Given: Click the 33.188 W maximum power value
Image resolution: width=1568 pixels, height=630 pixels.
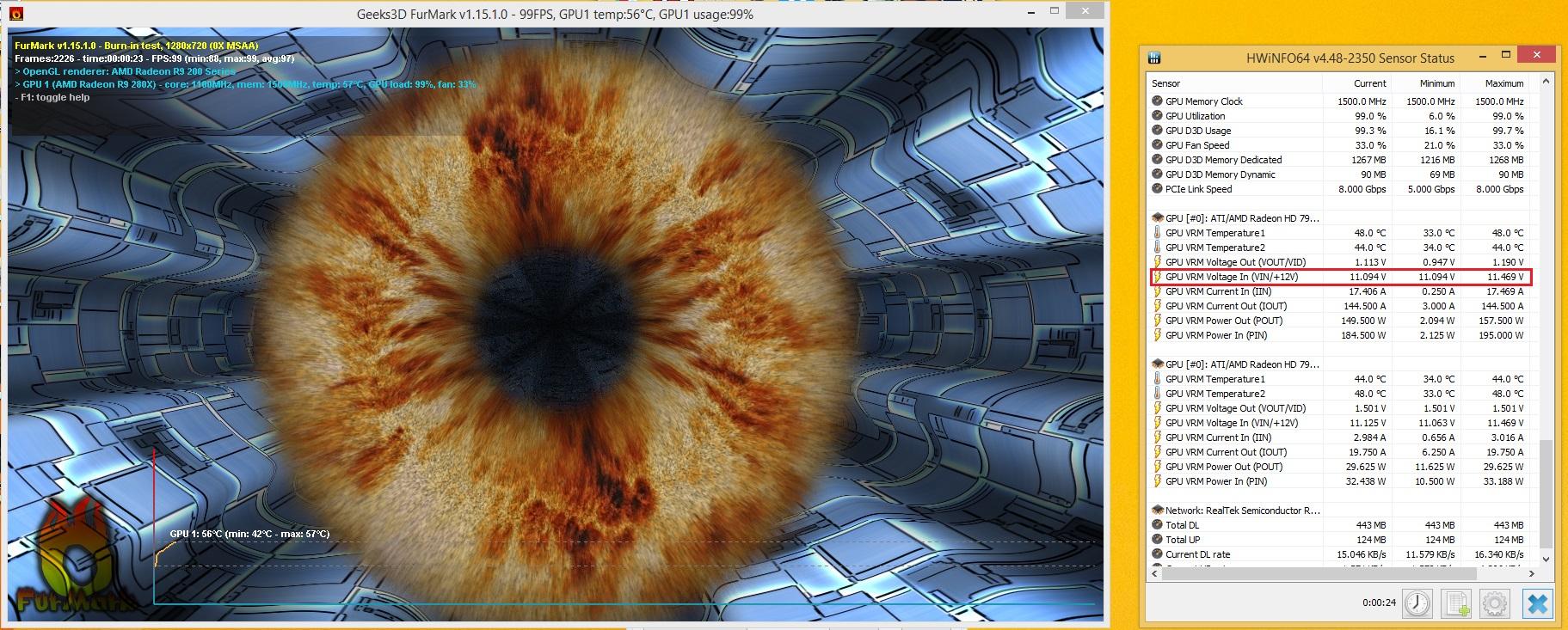Looking at the screenshot, I should pos(1503,481).
